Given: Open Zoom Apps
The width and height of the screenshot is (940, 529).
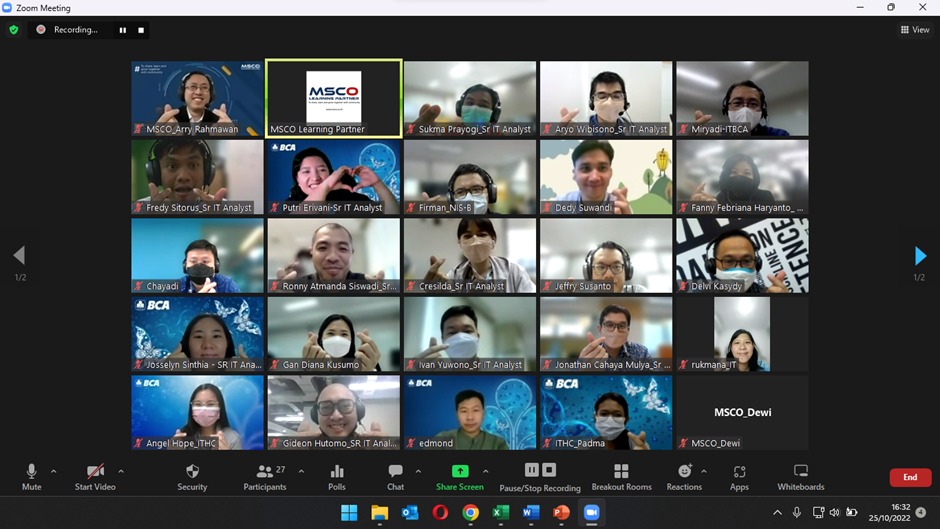Looking at the screenshot, I should point(739,477).
